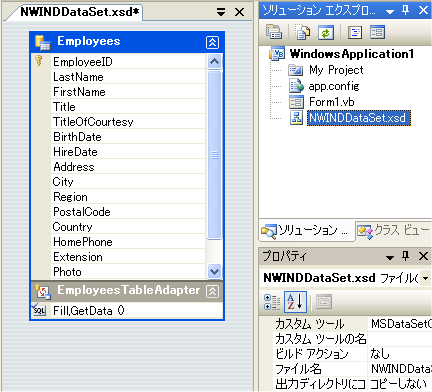Close the プロパティ window
This screenshot has height=392, width=432.
tap(423, 256)
